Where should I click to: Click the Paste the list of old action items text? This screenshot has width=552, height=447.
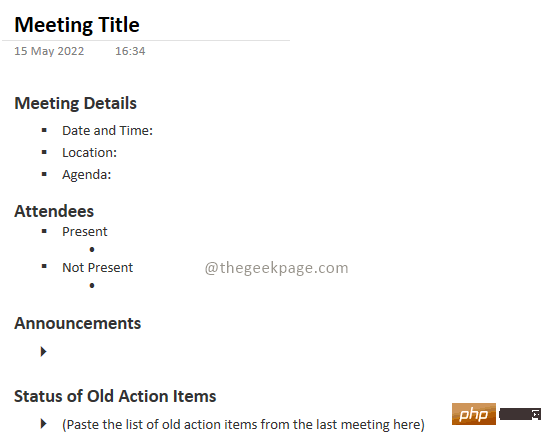[x=243, y=424]
